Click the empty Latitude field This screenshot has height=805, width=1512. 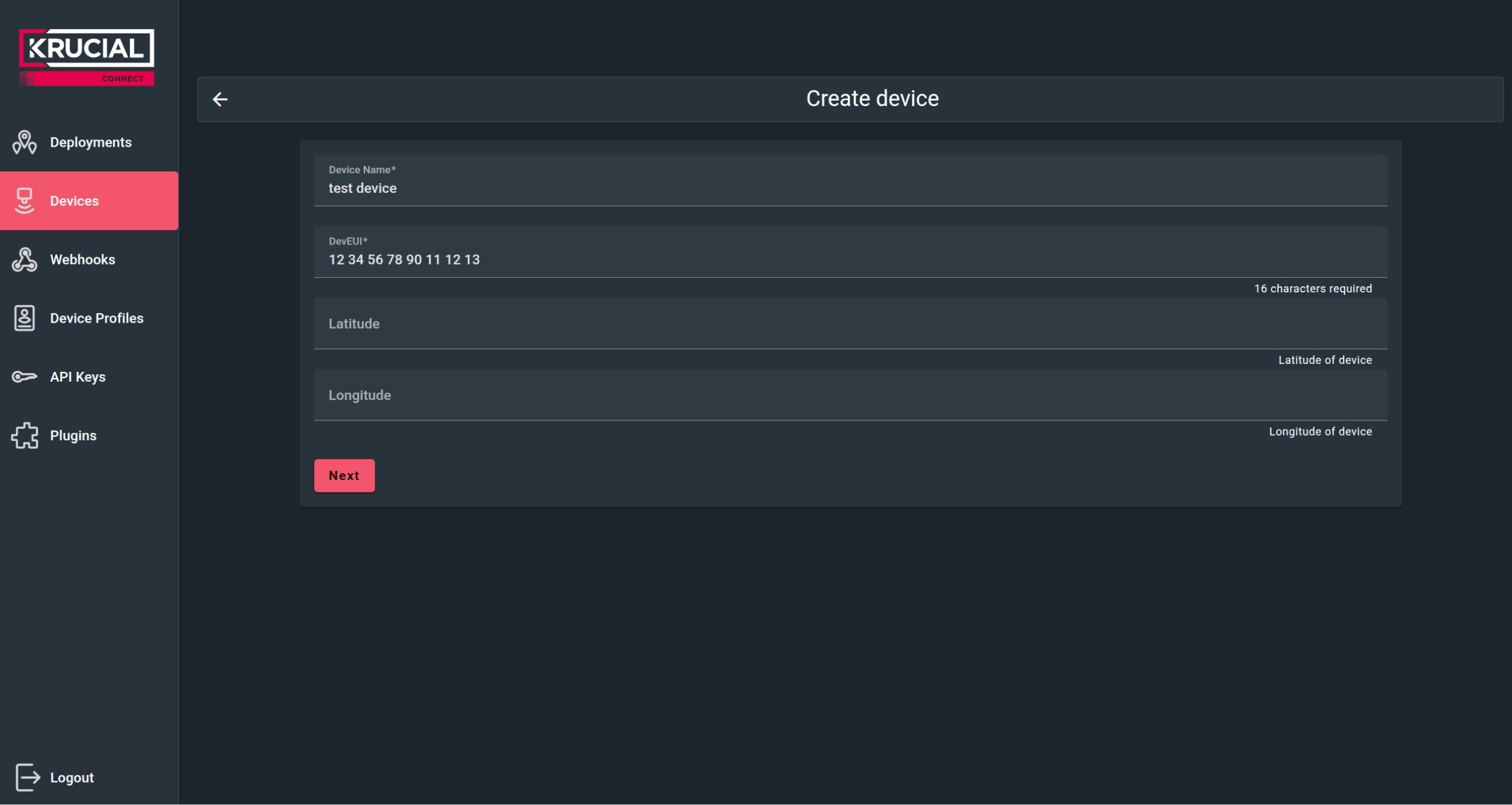pos(849,324)
